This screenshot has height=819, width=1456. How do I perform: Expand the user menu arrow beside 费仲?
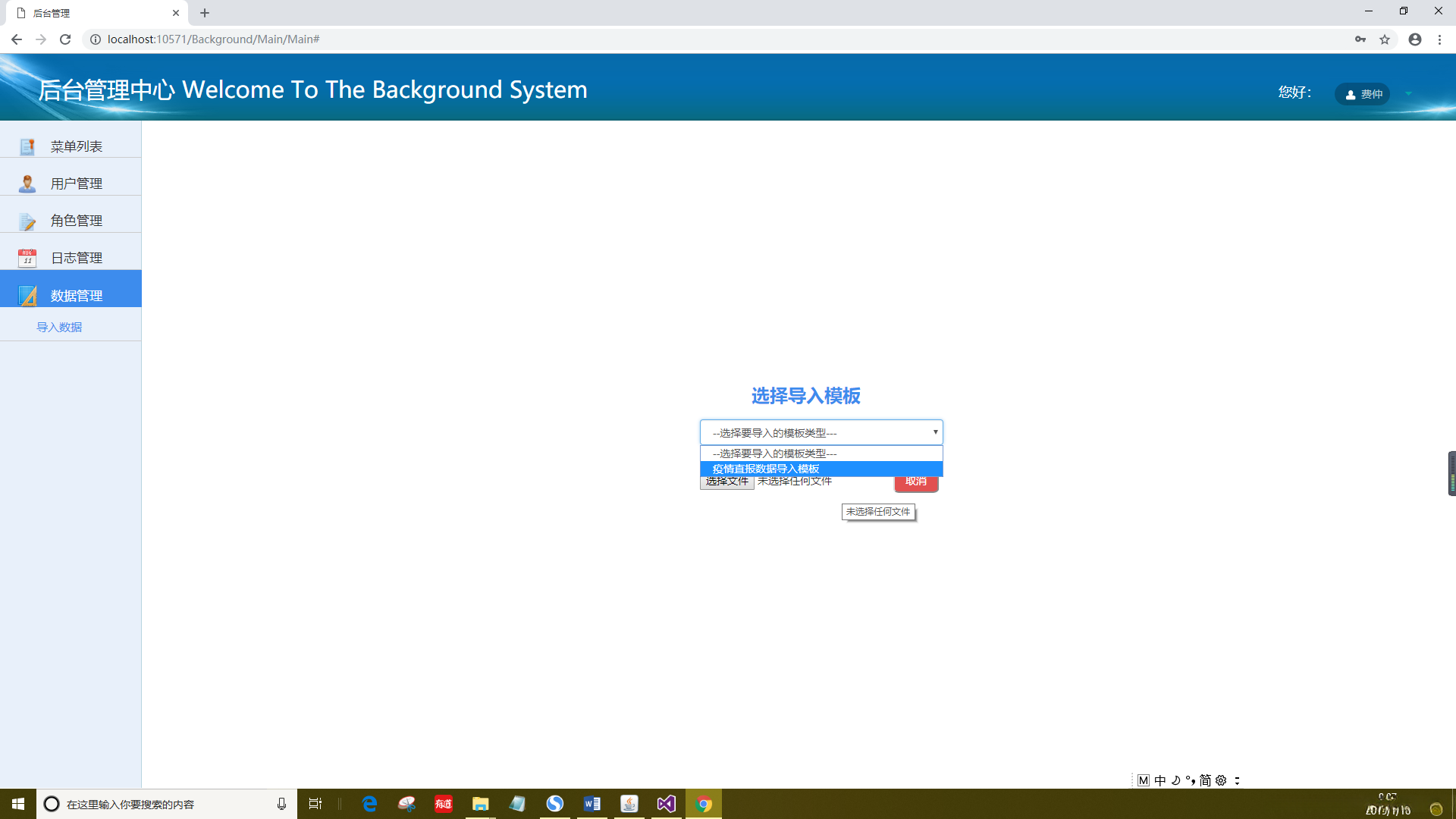coord(1408,94)
